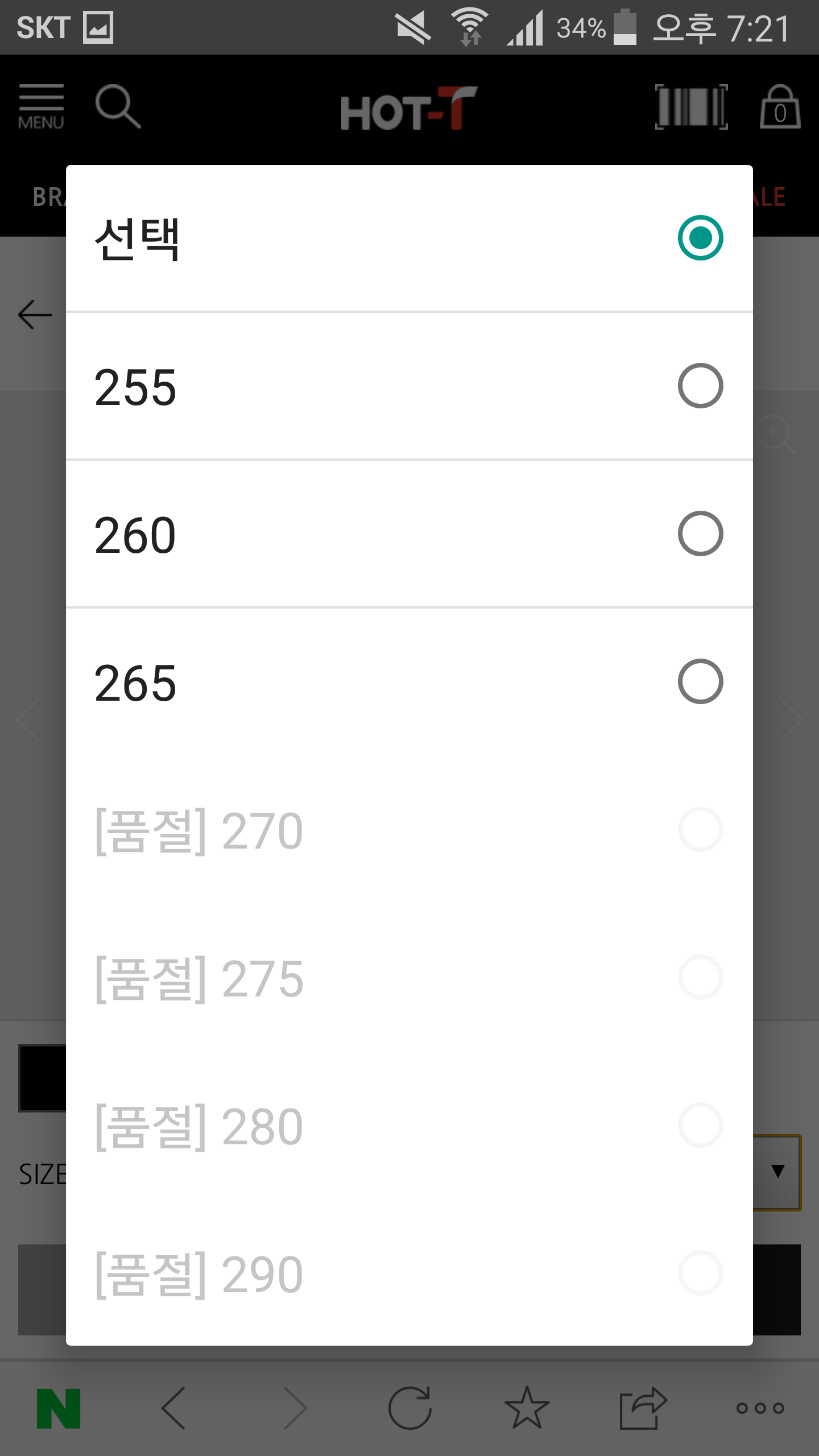Select the 260 size radio button
This screenshot has width=819, height=1456.
tap(700, 533)
